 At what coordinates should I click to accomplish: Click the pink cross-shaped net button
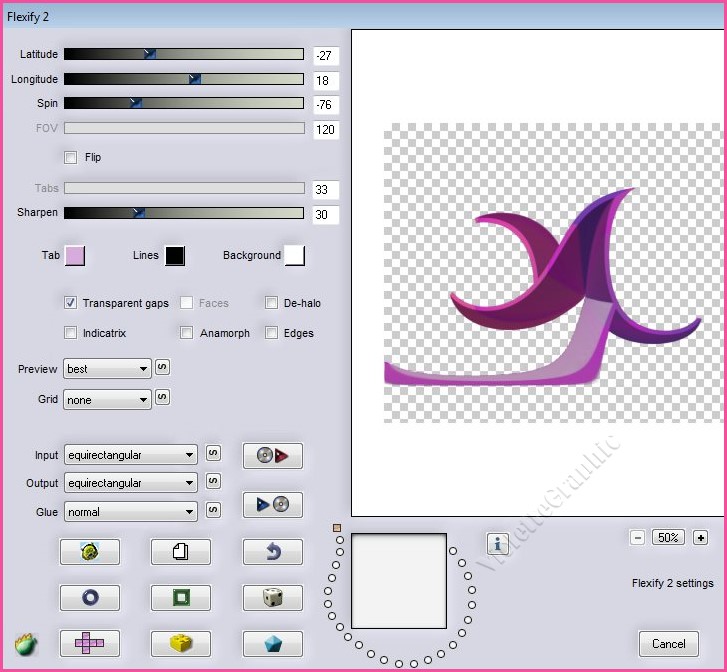click(x=89, y=643)
